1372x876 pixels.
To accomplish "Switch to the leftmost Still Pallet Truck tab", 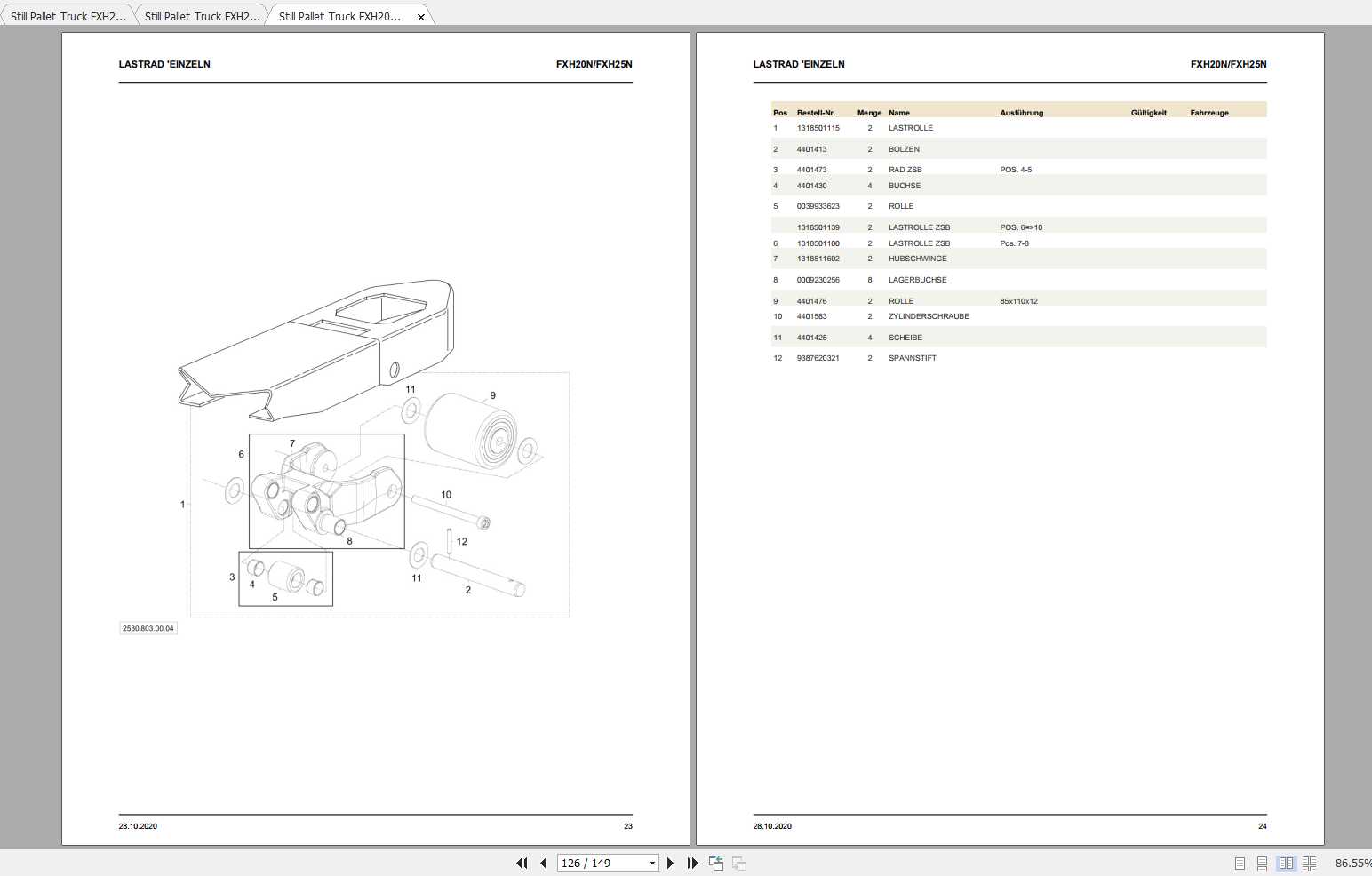I will pyautogui.click(x=68, y=16).
